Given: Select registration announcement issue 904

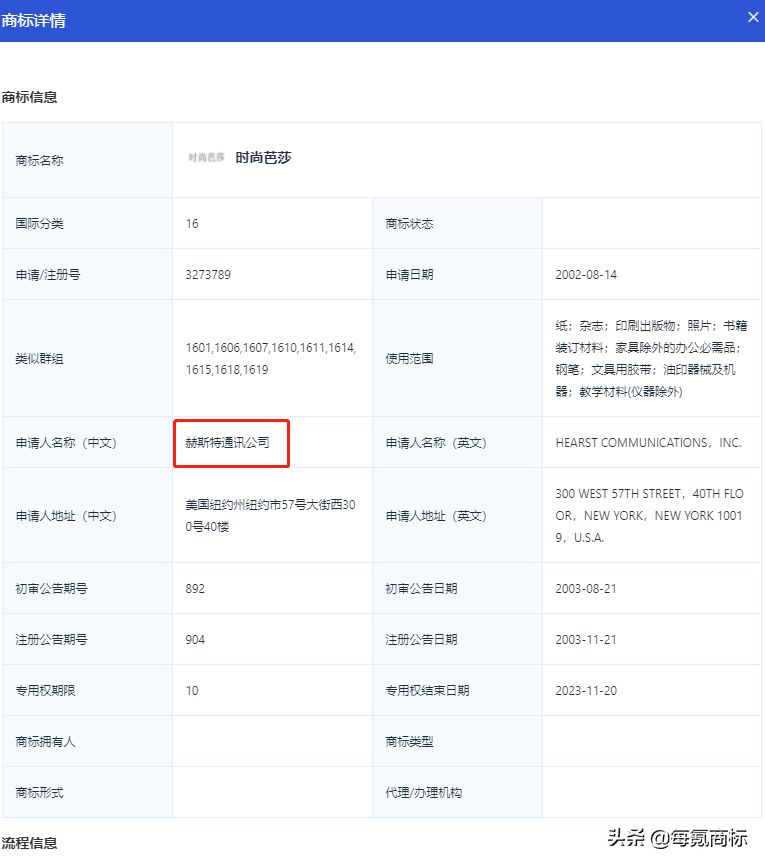Looking at the screenshot, I should tap(196, 639).
